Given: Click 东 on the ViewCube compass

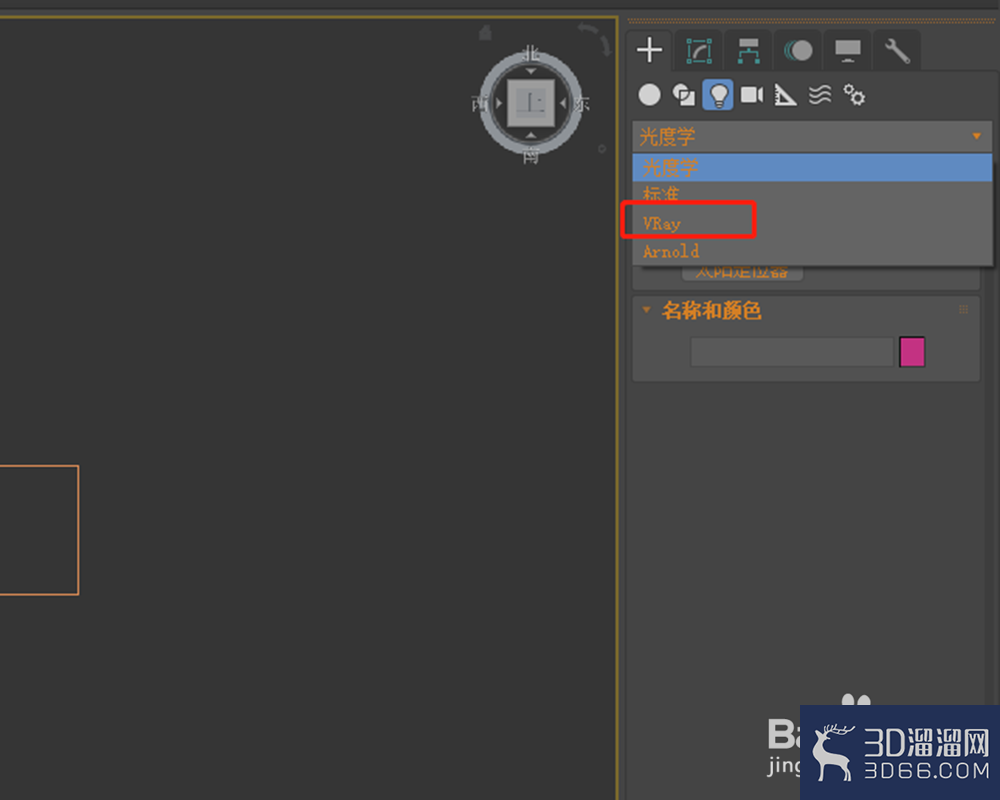Looking at the screenshot, I should (581, 103).
